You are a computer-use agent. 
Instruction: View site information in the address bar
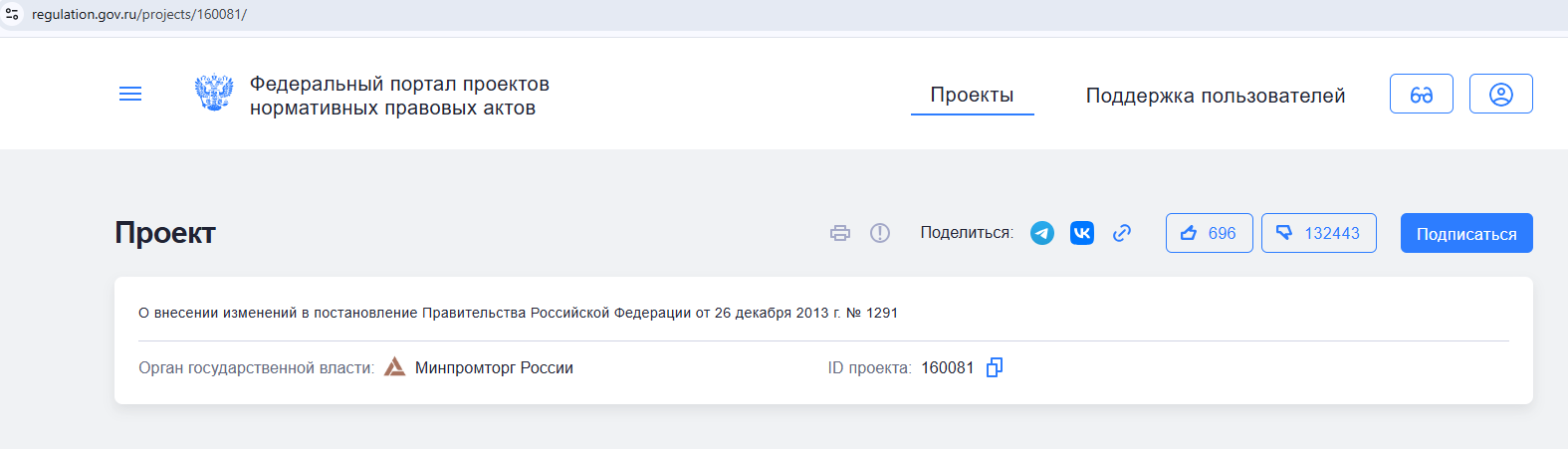(12, 14)
